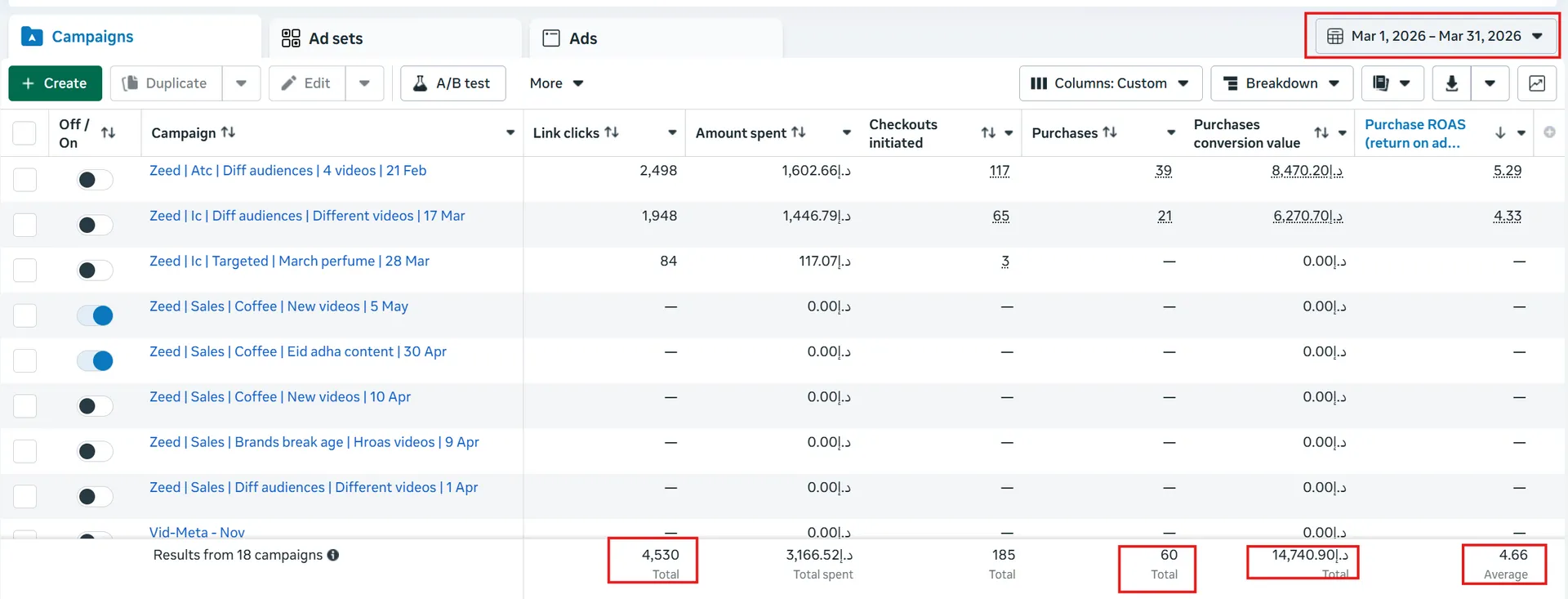This screenshot has height=599, width=1568.
Task: Click the A/B test button
Action: pyautogui.click(x=452, y=83)
